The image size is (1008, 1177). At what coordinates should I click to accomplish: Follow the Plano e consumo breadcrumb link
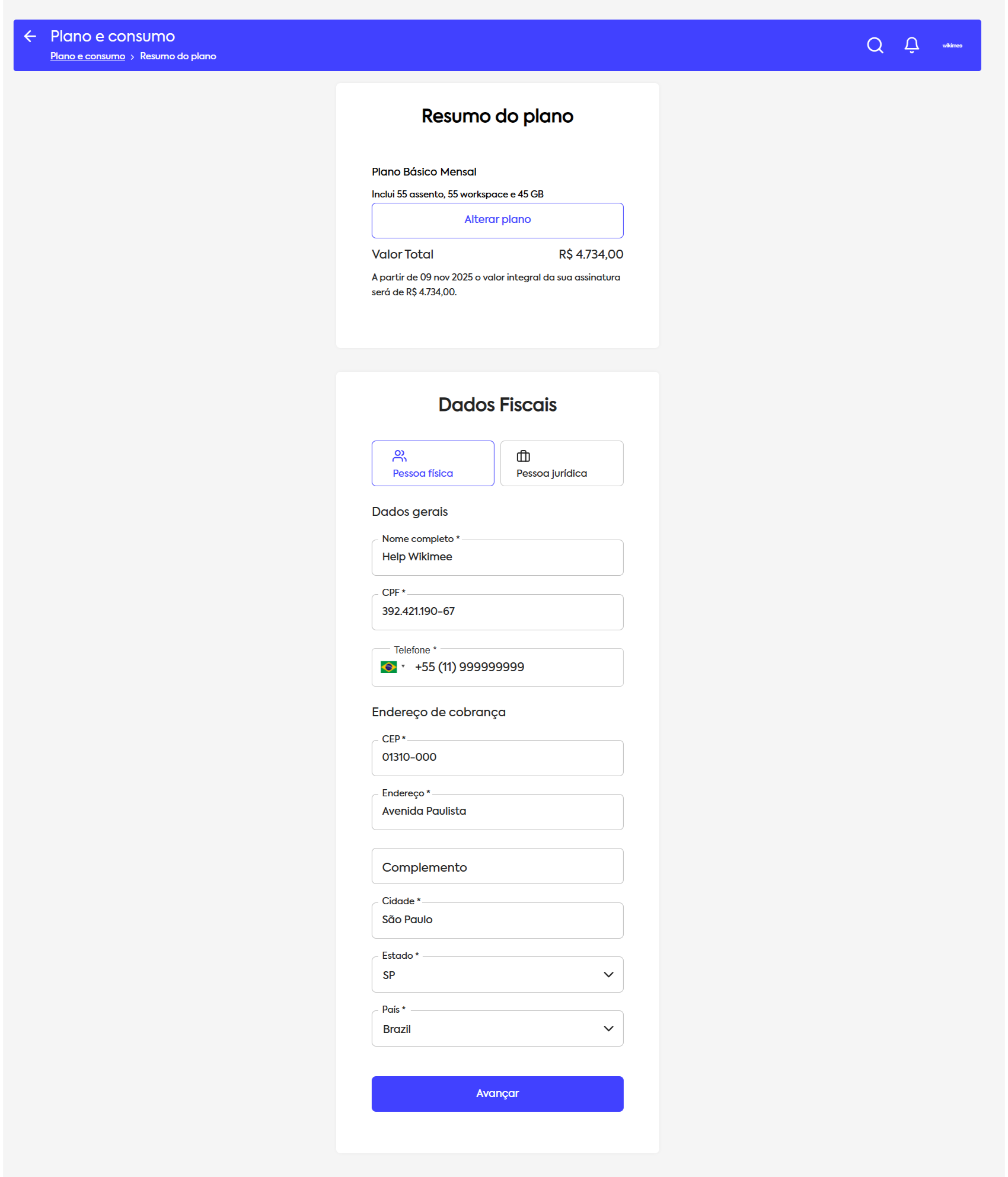tap(88, 56)
